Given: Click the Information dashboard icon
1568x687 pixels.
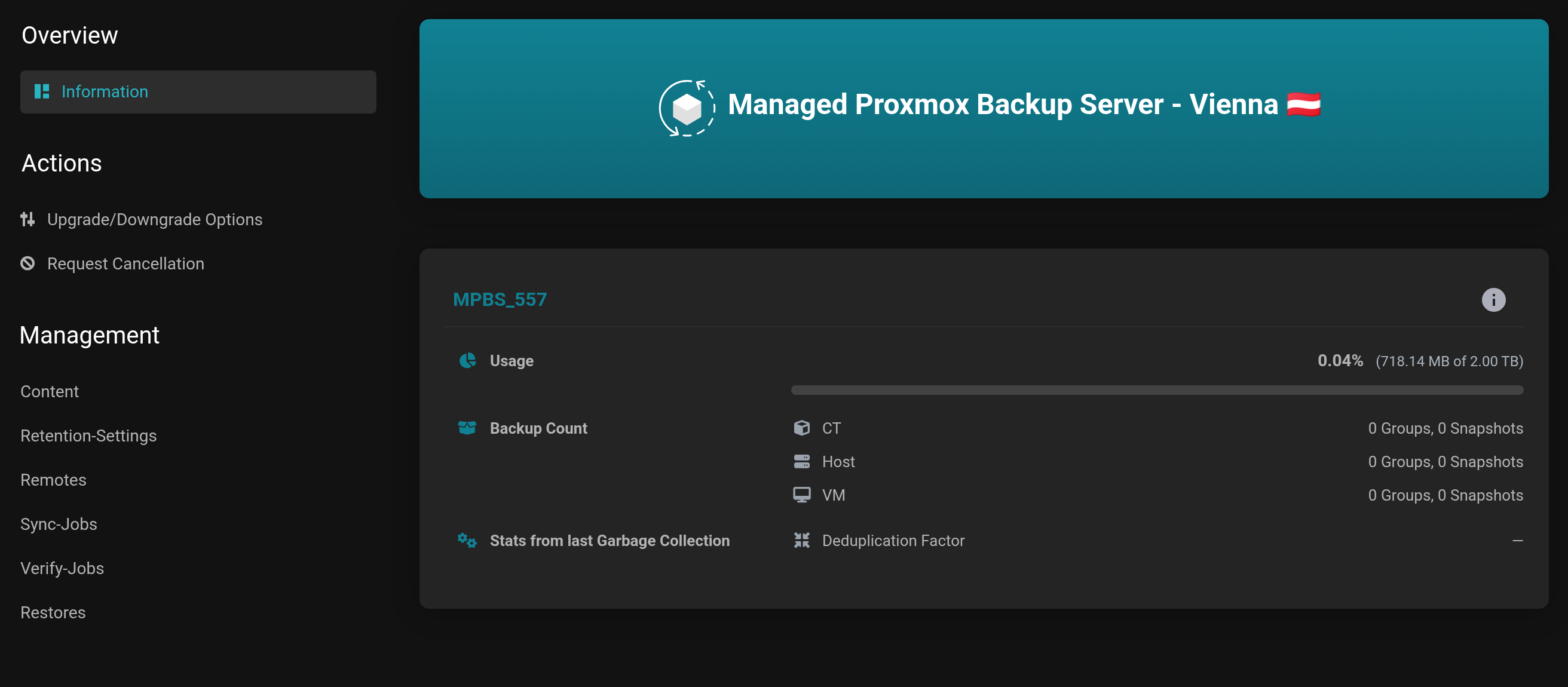Looking at the screenshot, I should [x=42, y=92].
